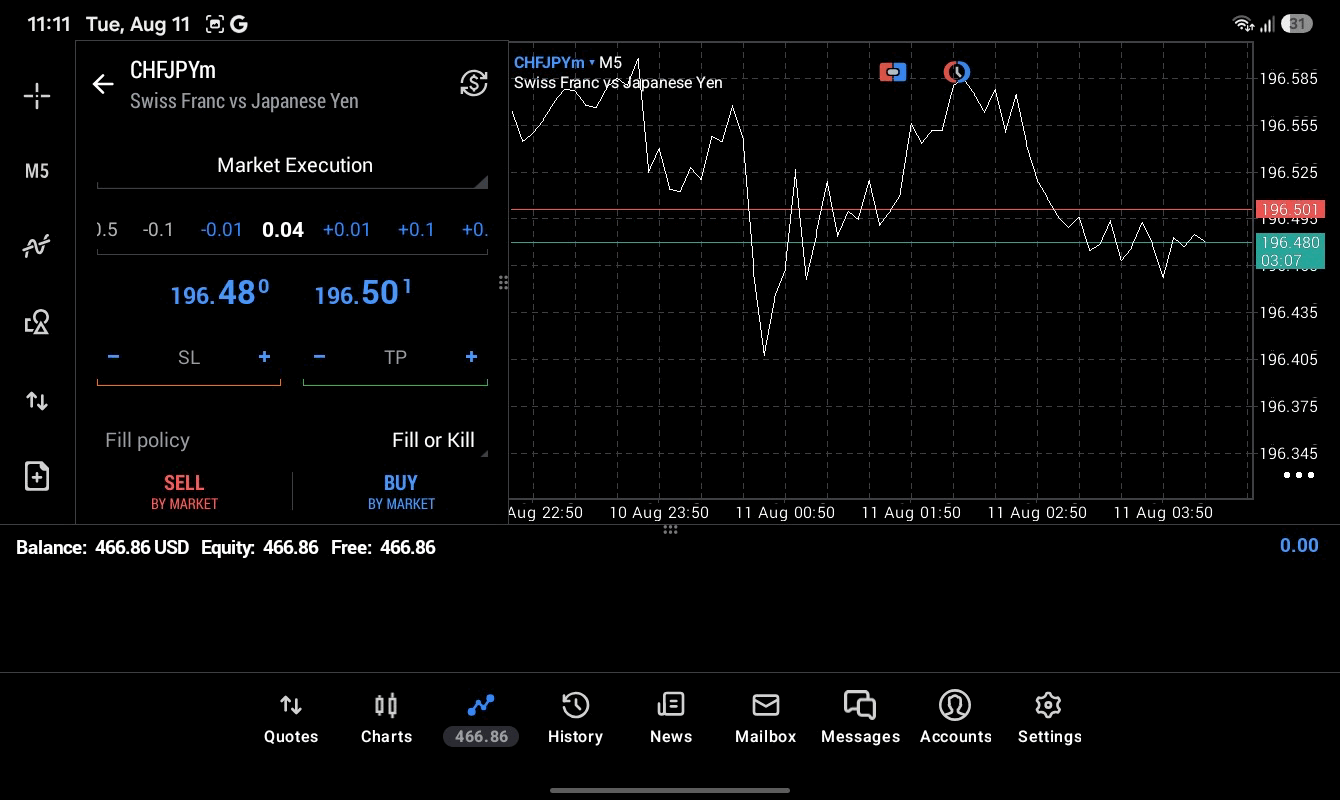Tap the crosshair cursor icon
The height and width of the screenshot is (800, 1340).
click(37, 96)
